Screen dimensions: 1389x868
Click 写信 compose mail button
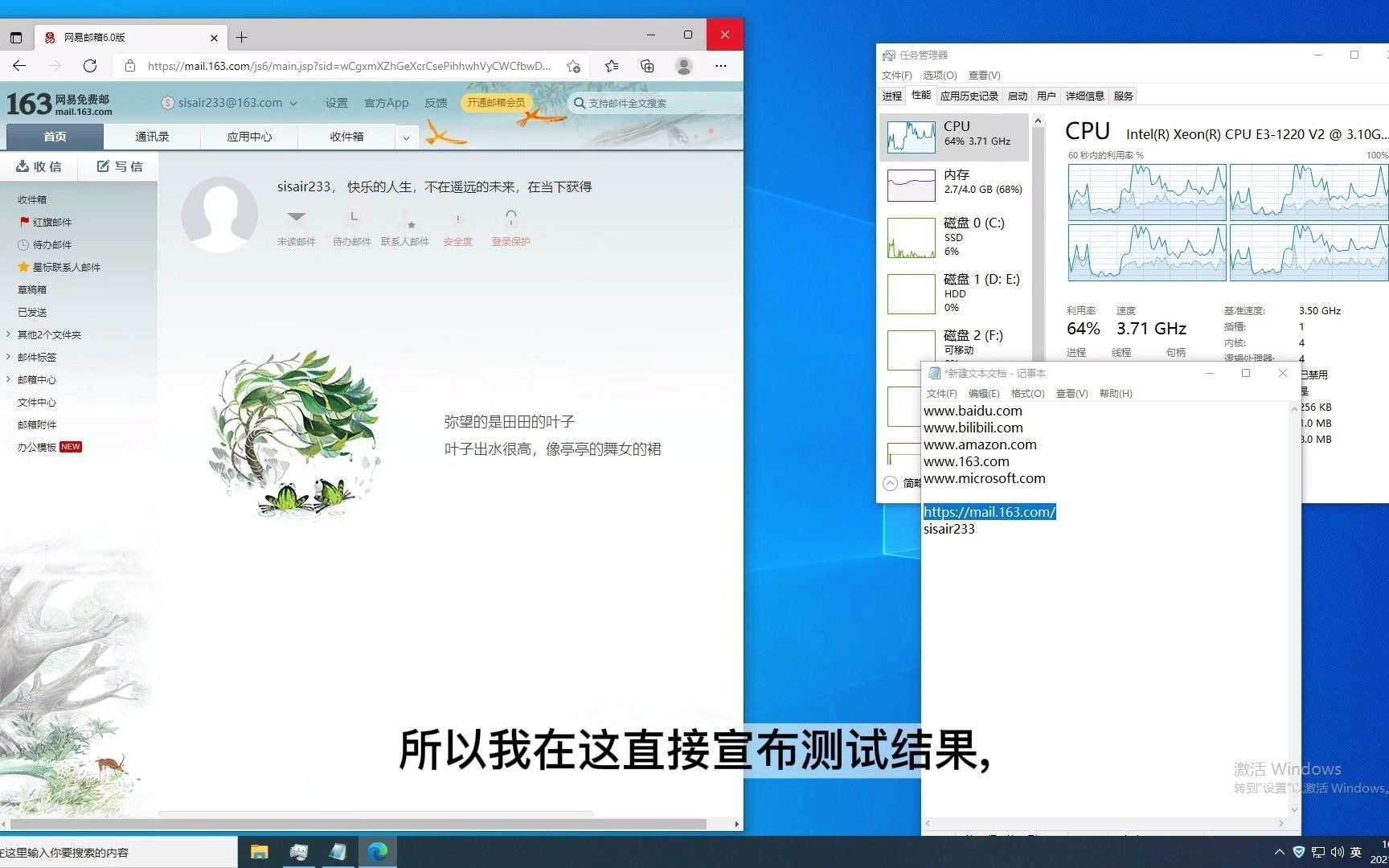[120, 166]
